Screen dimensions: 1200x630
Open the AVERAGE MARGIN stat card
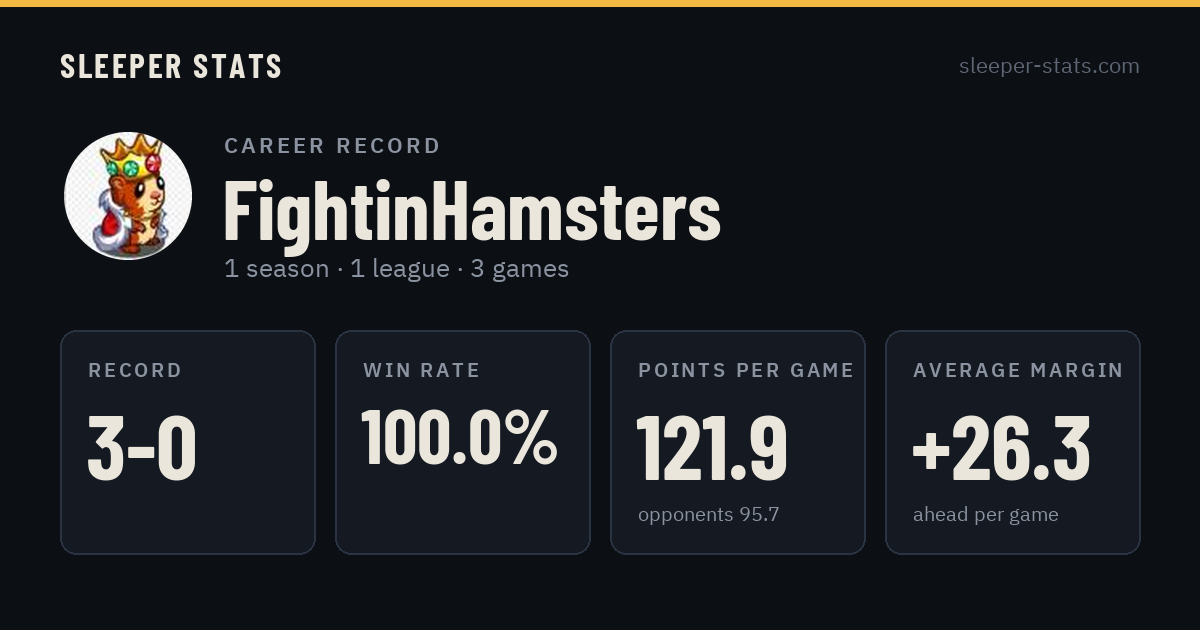point(1013,442)
